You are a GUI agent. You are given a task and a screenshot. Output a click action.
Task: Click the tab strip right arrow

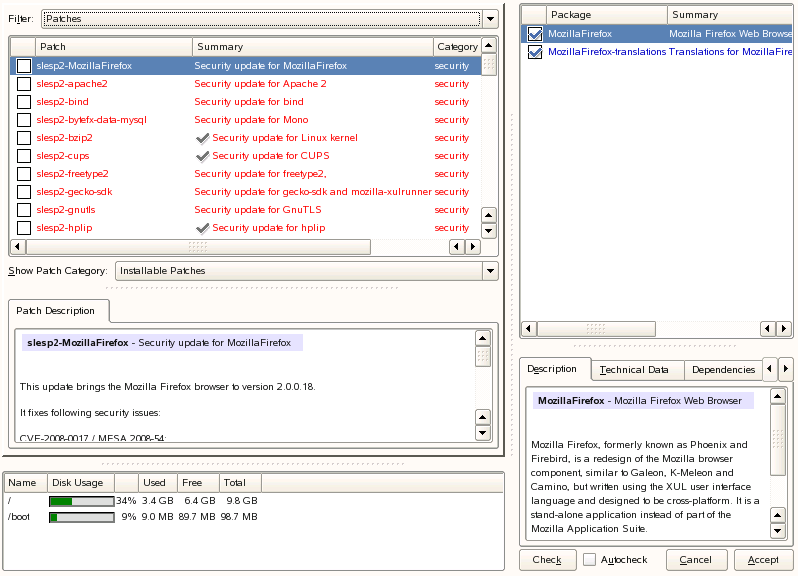click(785, 368)
